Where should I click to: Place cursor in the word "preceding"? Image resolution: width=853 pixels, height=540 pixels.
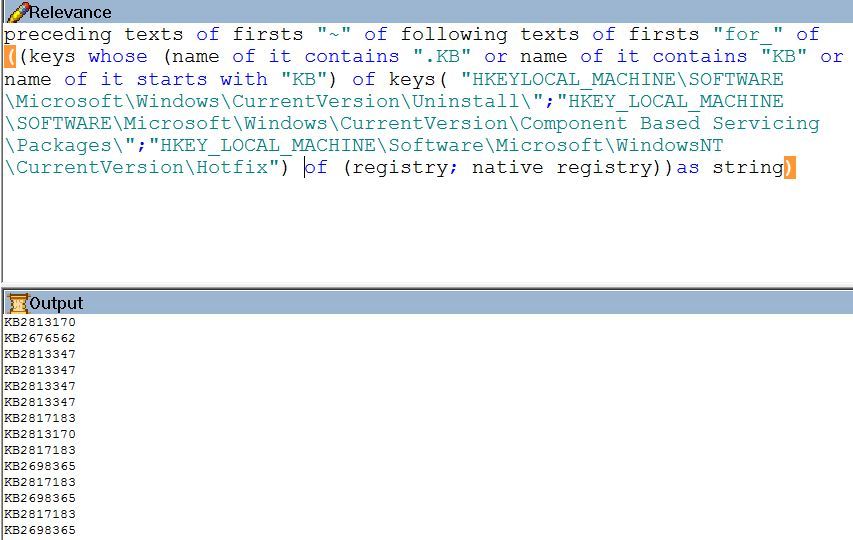coord(58,35)
